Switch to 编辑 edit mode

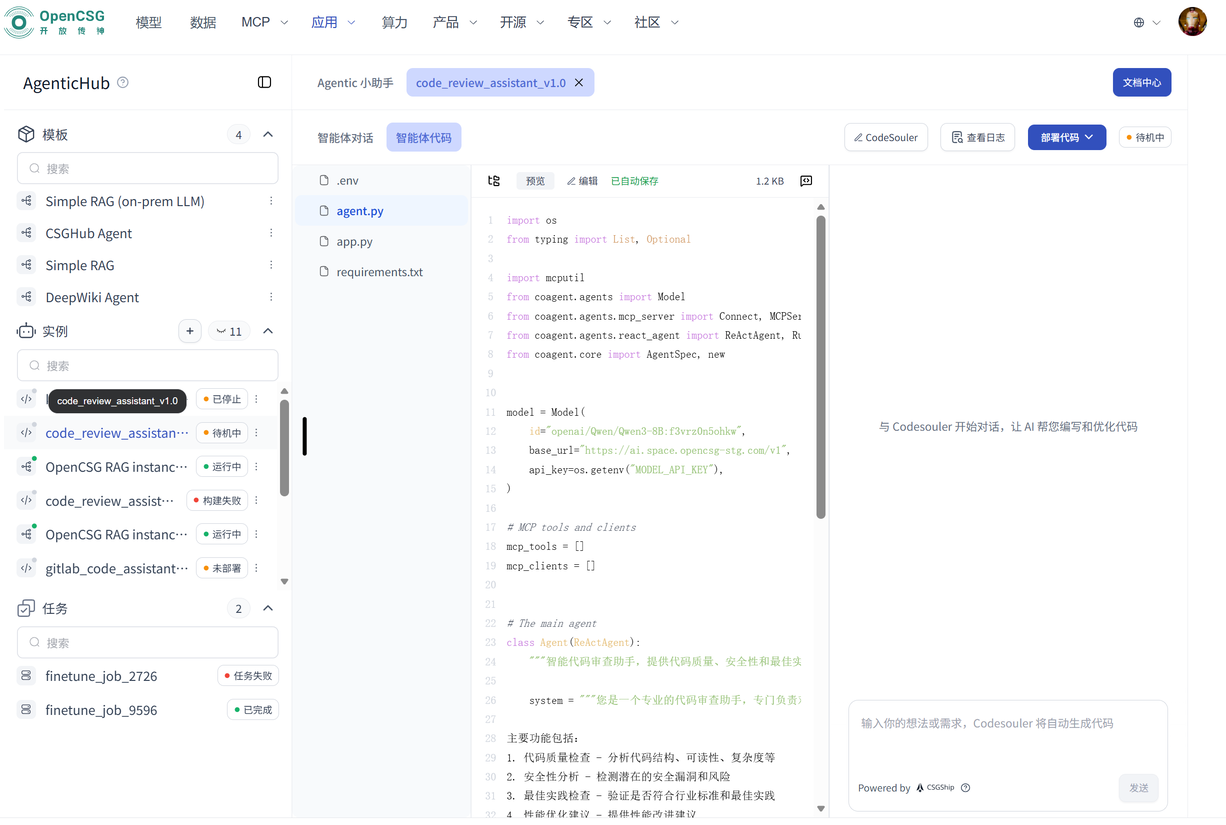click(582, 181)
